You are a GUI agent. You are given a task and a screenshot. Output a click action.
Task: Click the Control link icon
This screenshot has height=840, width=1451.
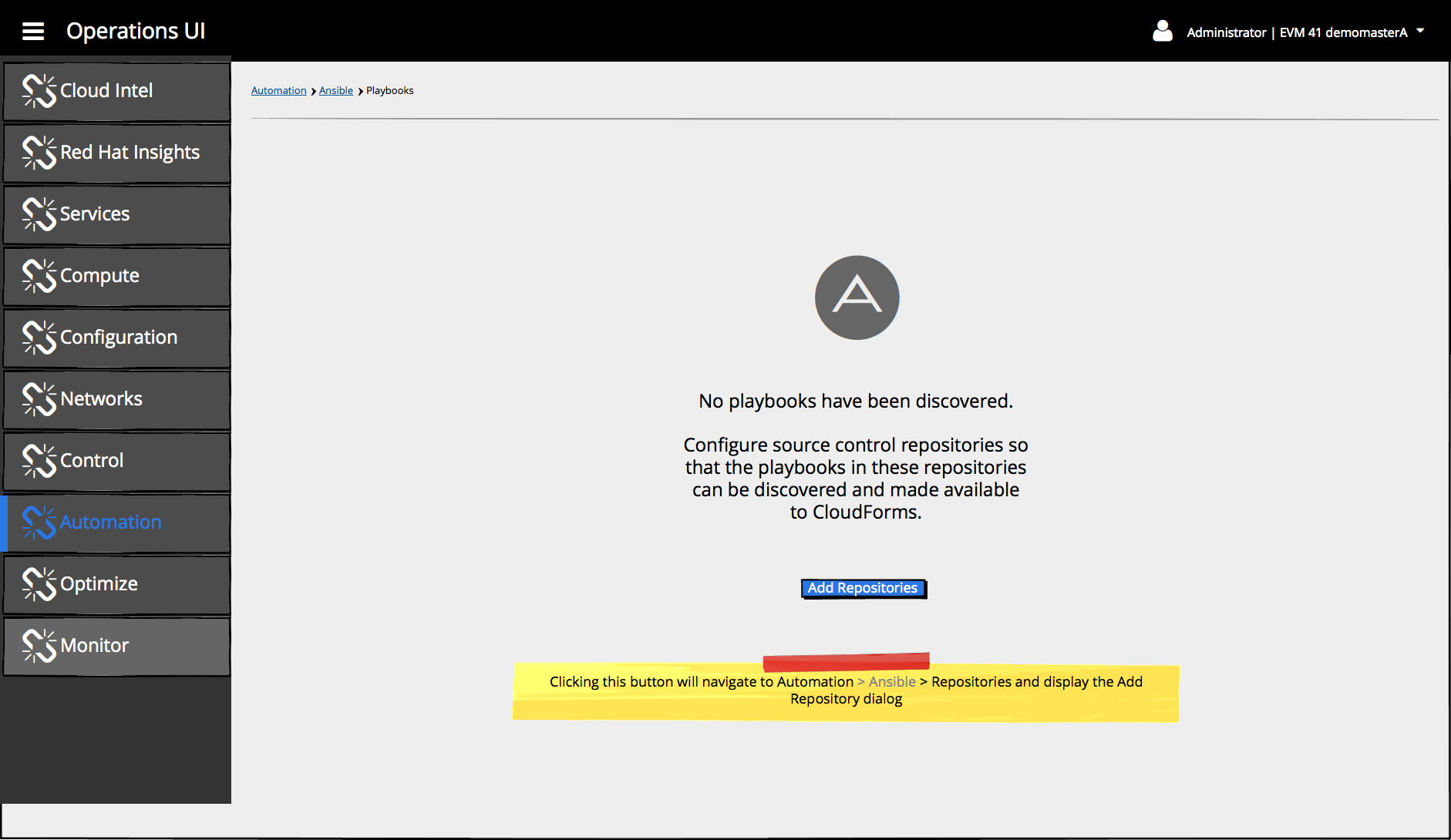39,461
